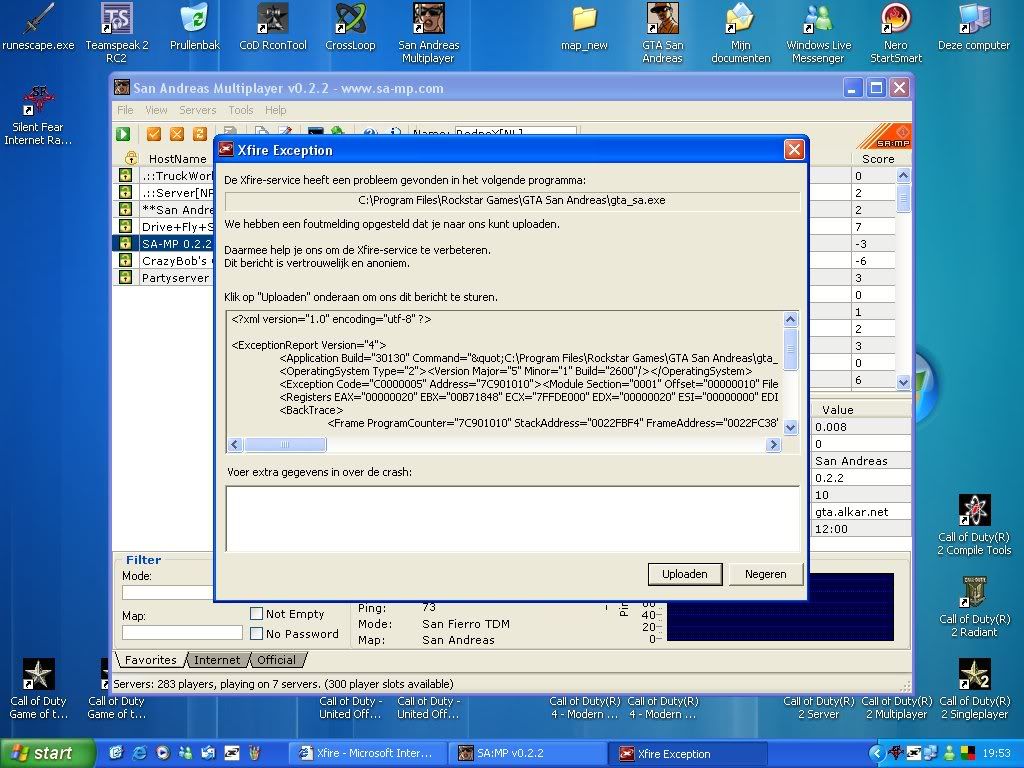Open the Servers menu
This screenshot has width=1024, height=768.
(197, 110)
